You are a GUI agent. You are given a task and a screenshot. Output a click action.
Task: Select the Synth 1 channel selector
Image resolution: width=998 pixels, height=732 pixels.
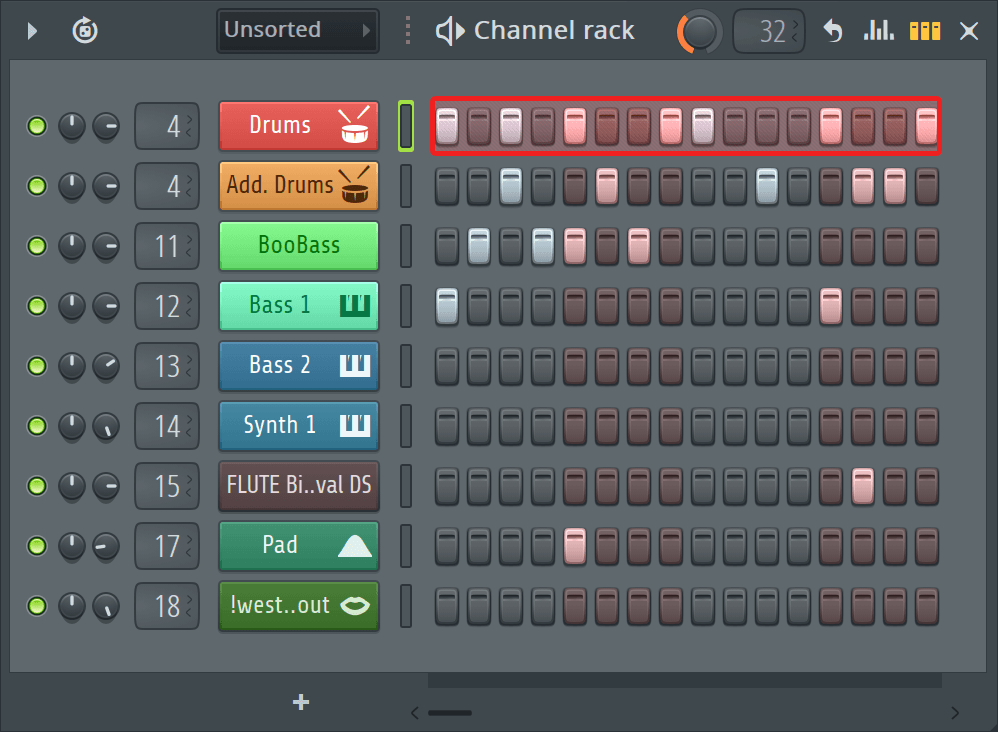pyautogui.click(x=406, y=426)
